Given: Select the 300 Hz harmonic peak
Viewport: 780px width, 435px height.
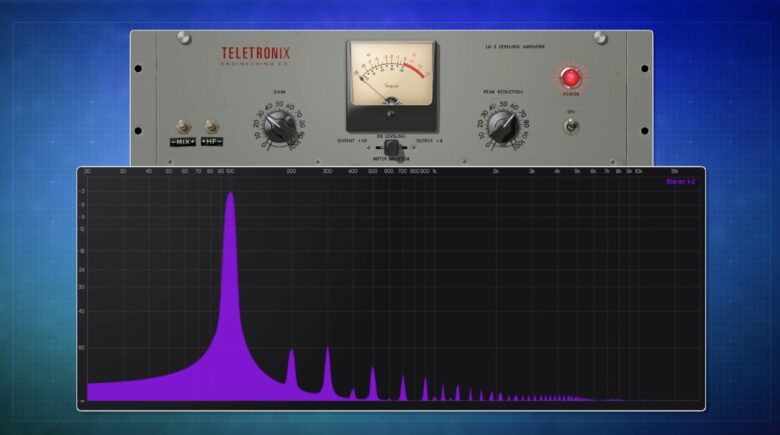Looking at the screenshot, I should 327,368.
